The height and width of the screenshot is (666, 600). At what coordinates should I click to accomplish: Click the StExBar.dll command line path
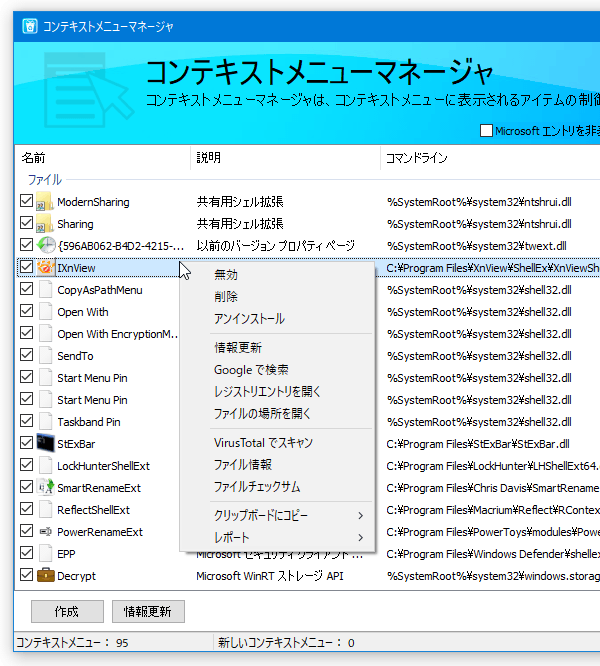coord(478,444)
